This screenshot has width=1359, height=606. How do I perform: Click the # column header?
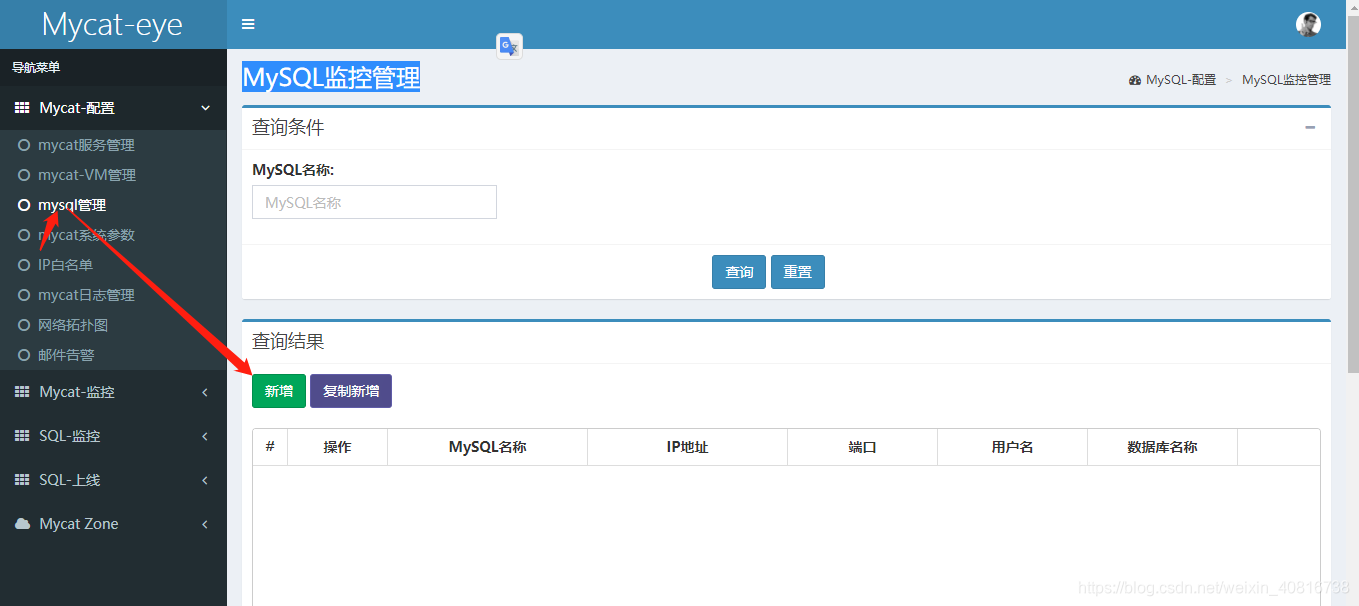270,447
